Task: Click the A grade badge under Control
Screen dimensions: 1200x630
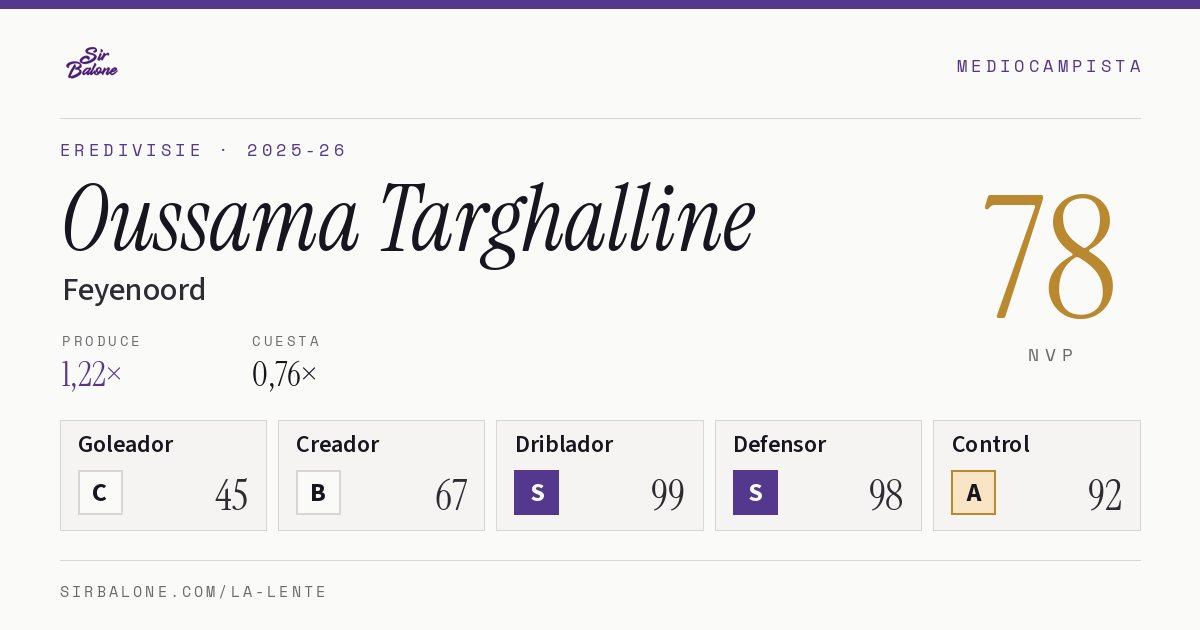Action: [x=973, y=492]
